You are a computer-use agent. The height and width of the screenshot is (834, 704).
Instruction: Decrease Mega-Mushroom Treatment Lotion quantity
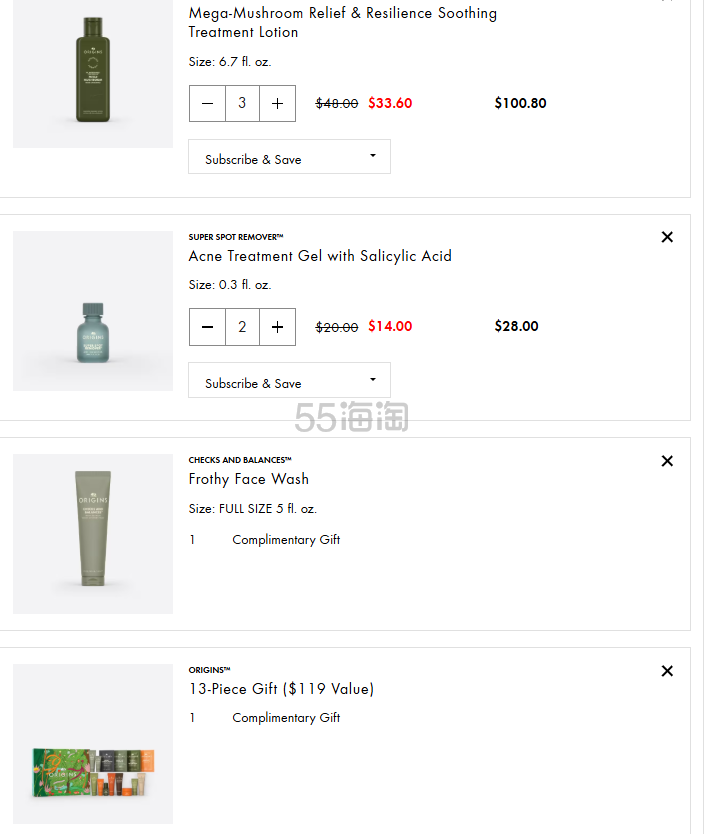click(207, 103)
